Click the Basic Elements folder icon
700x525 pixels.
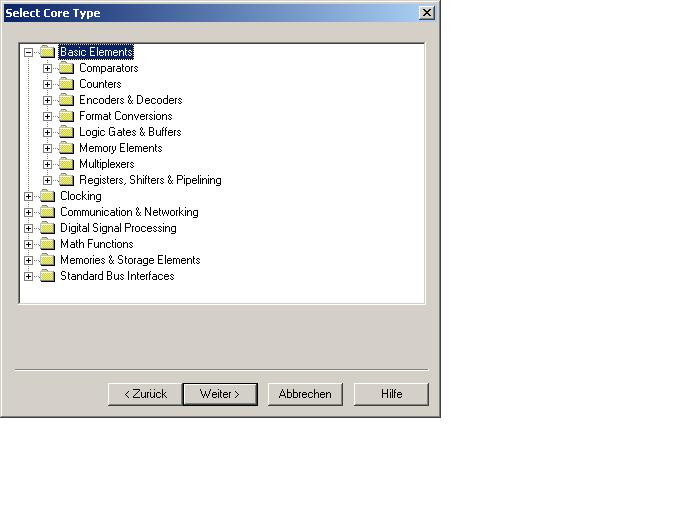click(47, 52)
